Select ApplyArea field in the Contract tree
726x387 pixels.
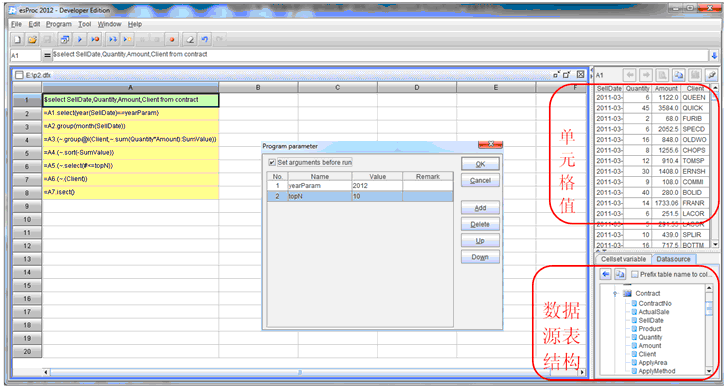(652, 363)
